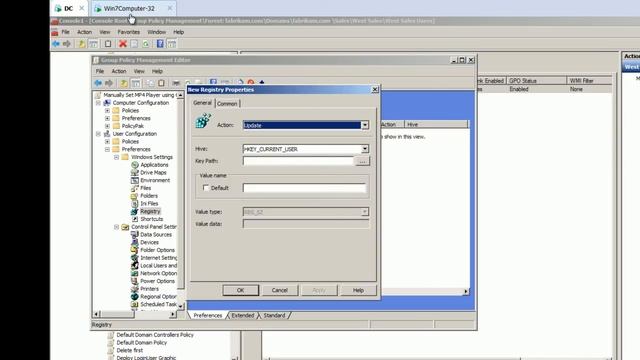The width and height of the screenshot is (640, 360).
Task: Open Window menu in Console1
Action: point(156,32)
